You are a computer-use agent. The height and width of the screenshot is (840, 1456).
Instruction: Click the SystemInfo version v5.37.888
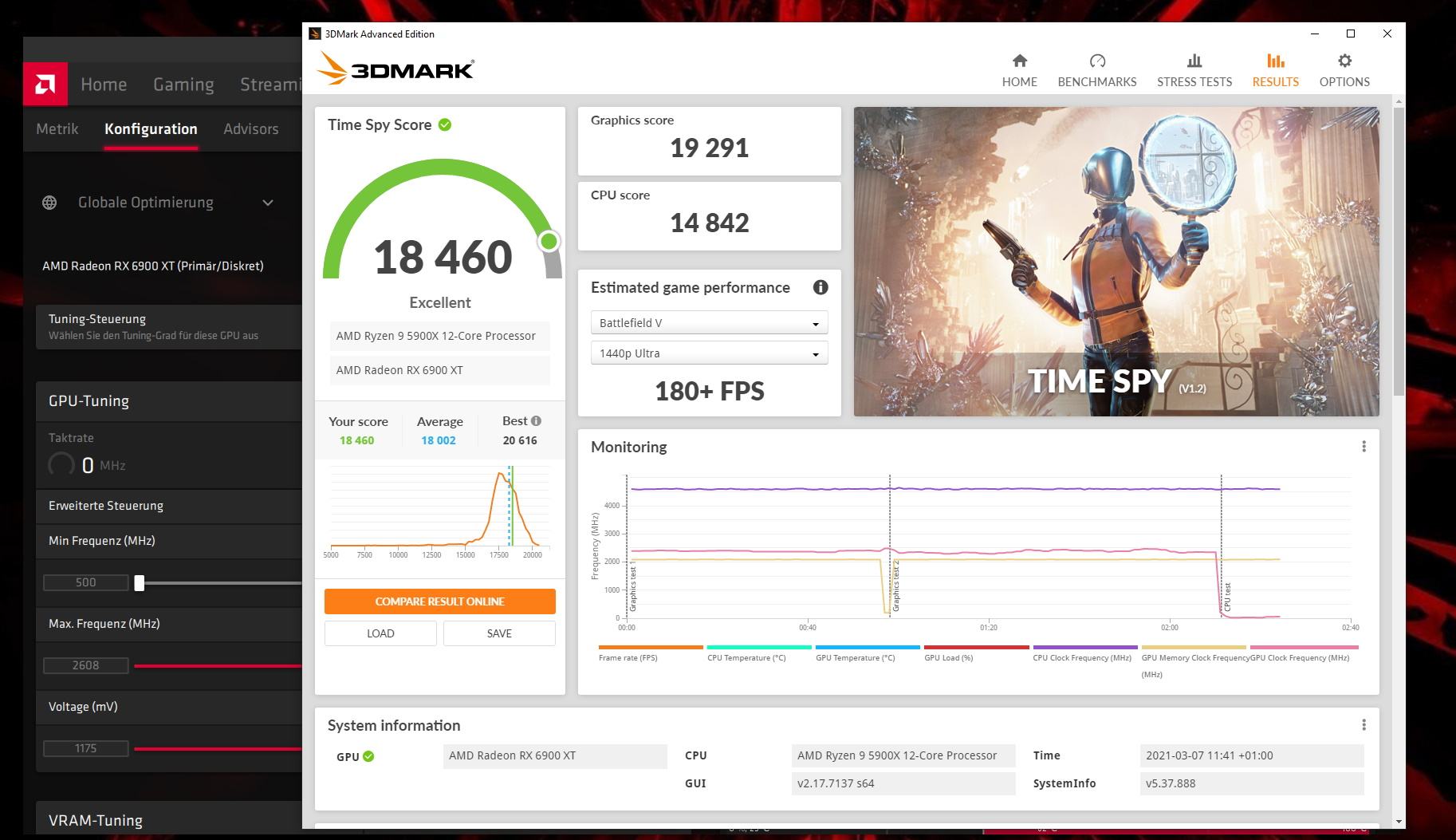pos(1252,783)
